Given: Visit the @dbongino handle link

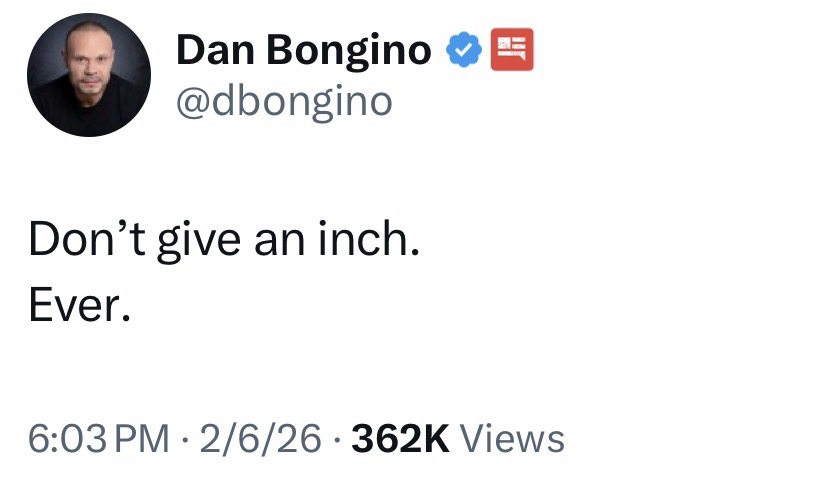Looking at the screenshot, I should coord(284,100).
